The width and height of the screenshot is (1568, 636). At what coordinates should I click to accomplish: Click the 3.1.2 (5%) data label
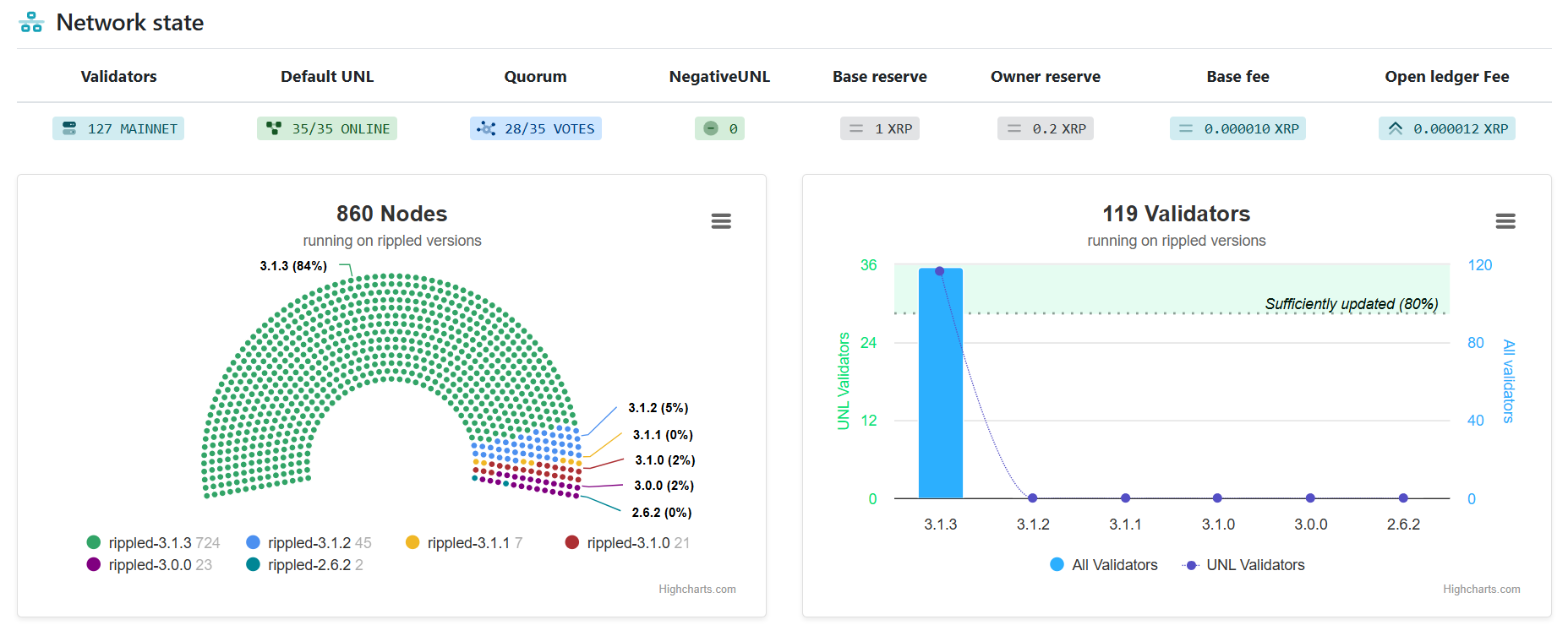pos(658,408)
